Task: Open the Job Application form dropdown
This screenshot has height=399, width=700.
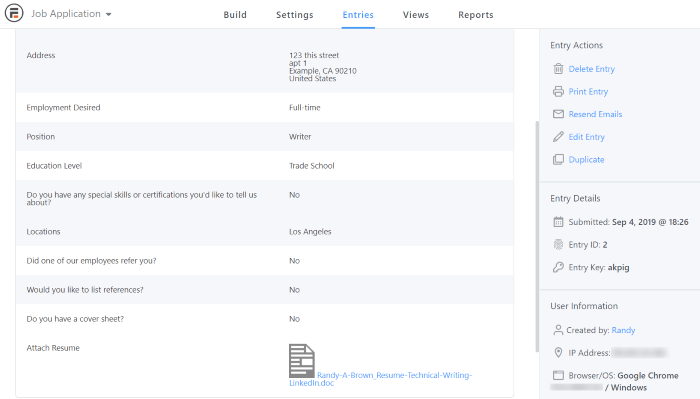Action: [71, 14]
